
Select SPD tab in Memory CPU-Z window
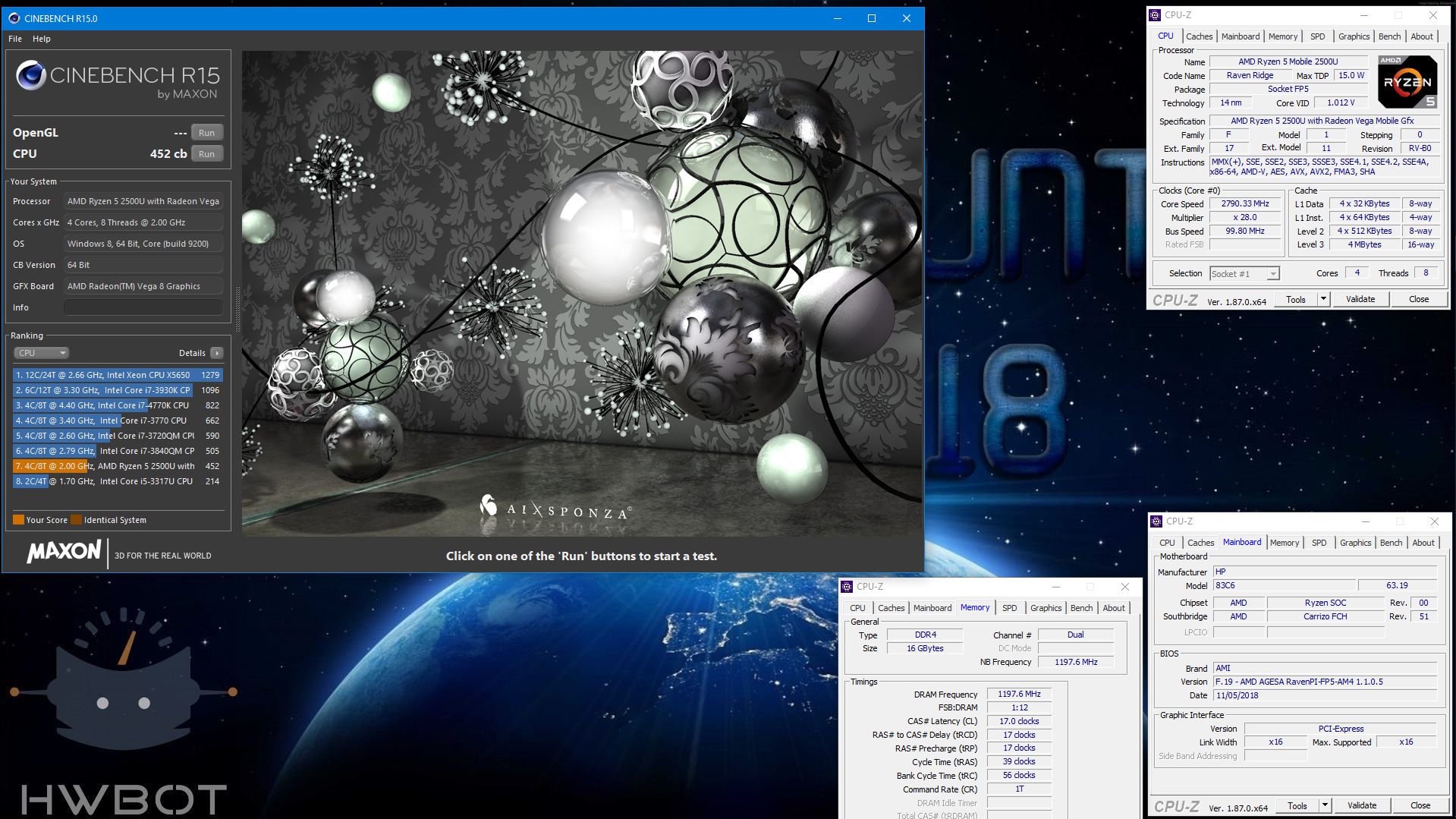click(1009, 608)
